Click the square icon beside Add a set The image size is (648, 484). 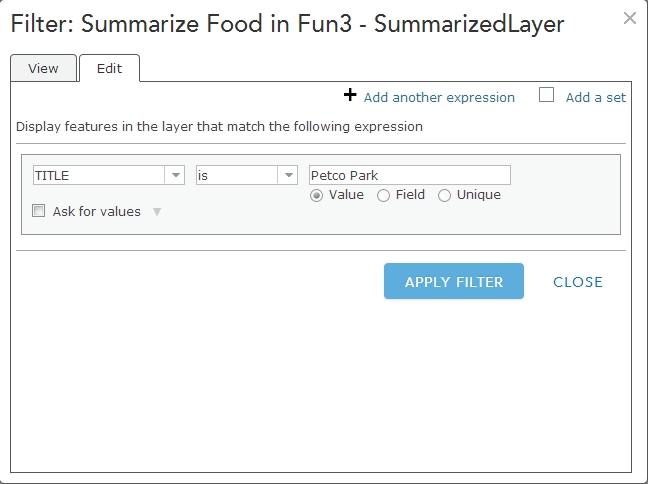click(546, 95)
